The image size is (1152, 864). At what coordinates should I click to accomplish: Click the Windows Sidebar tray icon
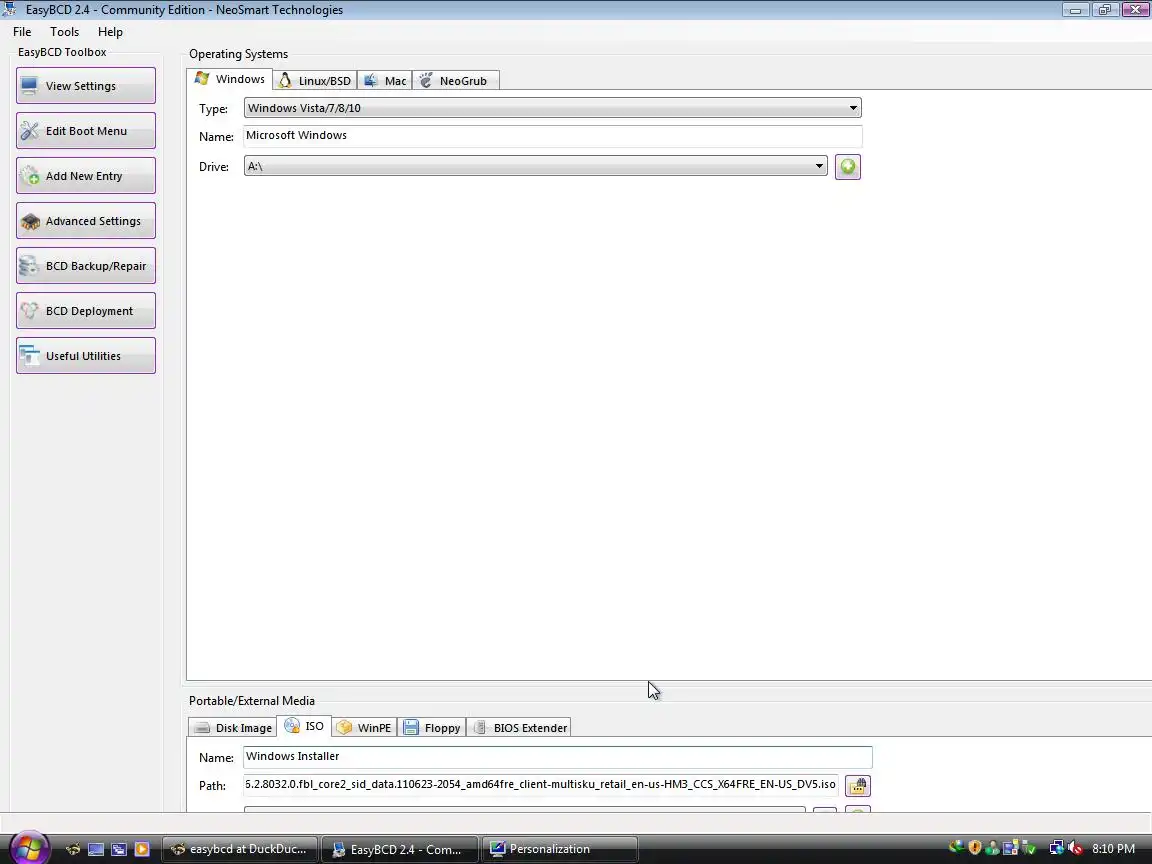coord(1011,849)
